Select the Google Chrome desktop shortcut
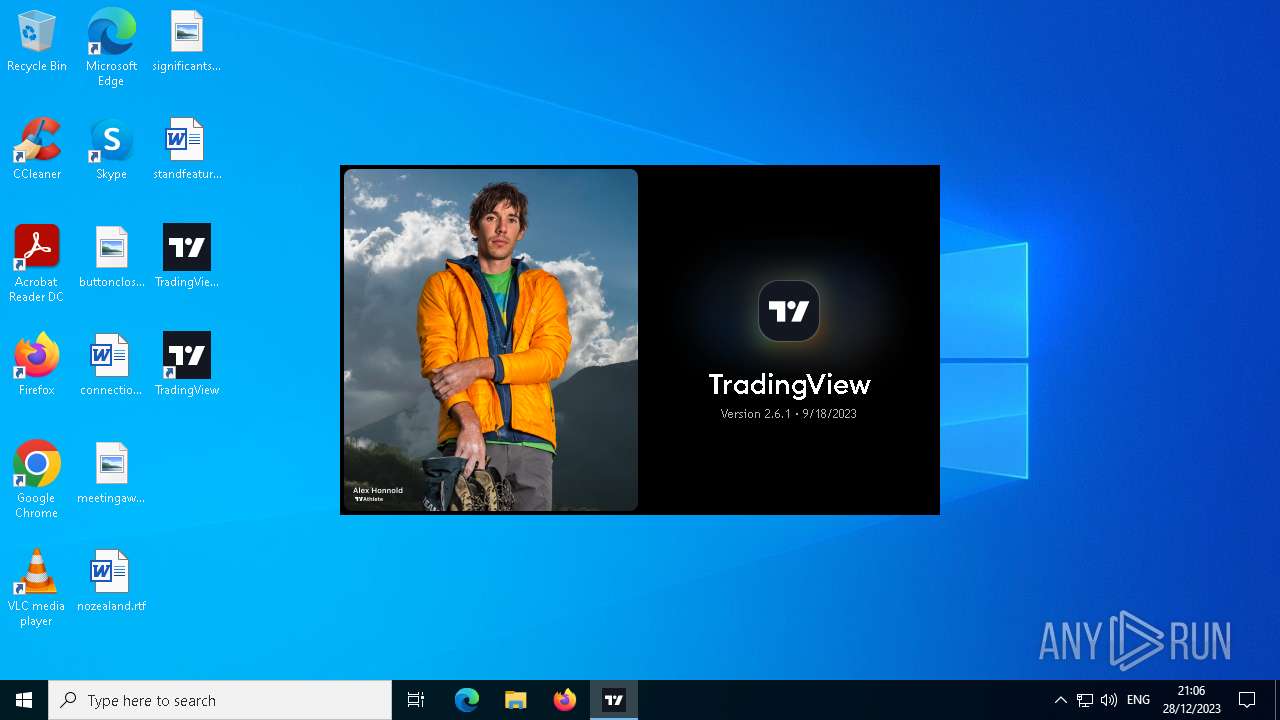Screen dimensions: 1280x720 point(37,479)
